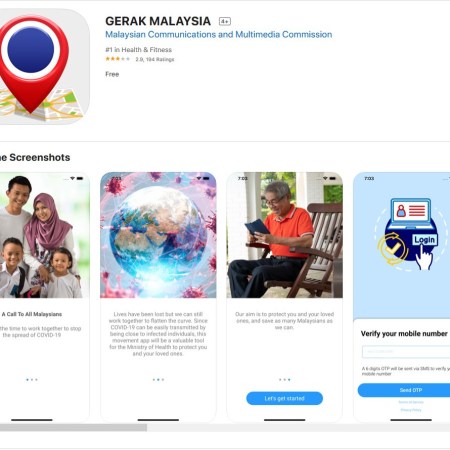Click the Privacy Policy link below Send OTP
450x450 pixels.
(411, 410)
